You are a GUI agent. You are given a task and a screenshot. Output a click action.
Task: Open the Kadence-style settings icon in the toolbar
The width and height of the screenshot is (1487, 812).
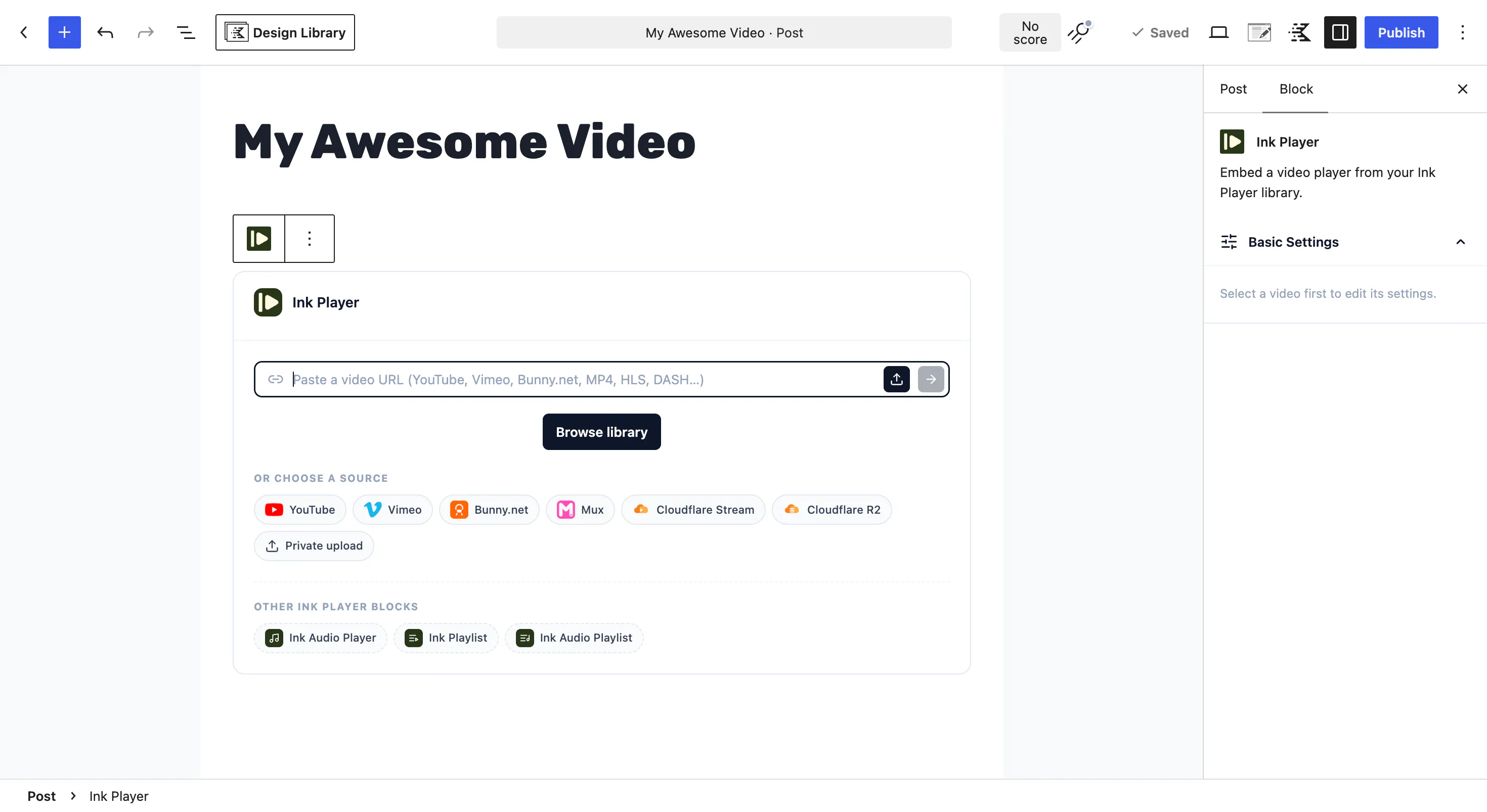[x=1299, y=32]
